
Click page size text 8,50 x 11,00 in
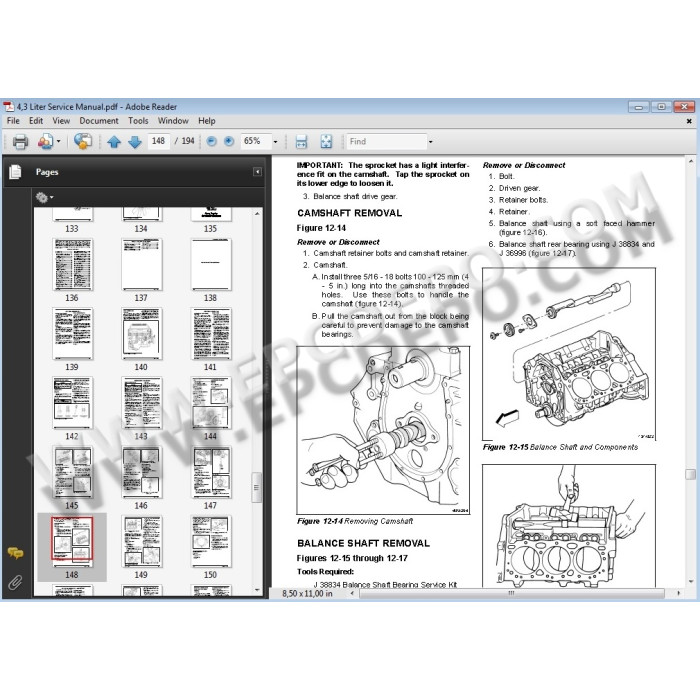coord(307,594)
